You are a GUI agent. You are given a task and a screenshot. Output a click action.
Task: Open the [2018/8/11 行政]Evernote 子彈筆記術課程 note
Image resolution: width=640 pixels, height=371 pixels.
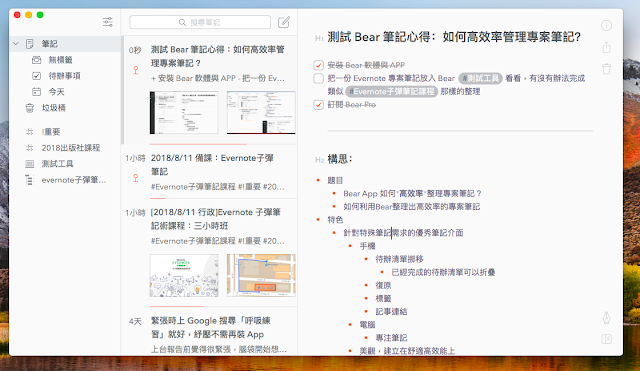point(210,253)
